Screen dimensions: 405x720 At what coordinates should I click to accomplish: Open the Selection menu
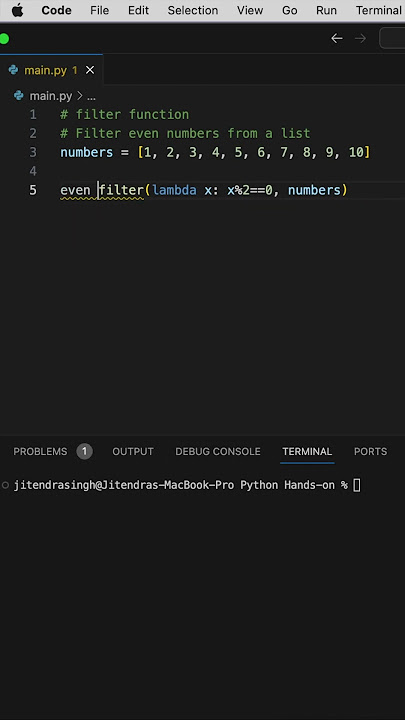click(x=192, y=10)
